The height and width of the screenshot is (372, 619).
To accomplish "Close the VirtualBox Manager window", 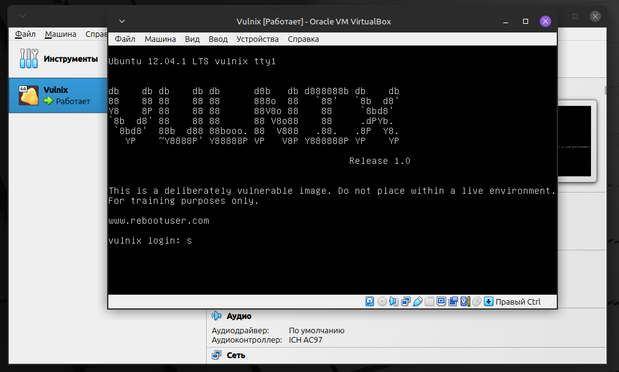I will point(595,16).
